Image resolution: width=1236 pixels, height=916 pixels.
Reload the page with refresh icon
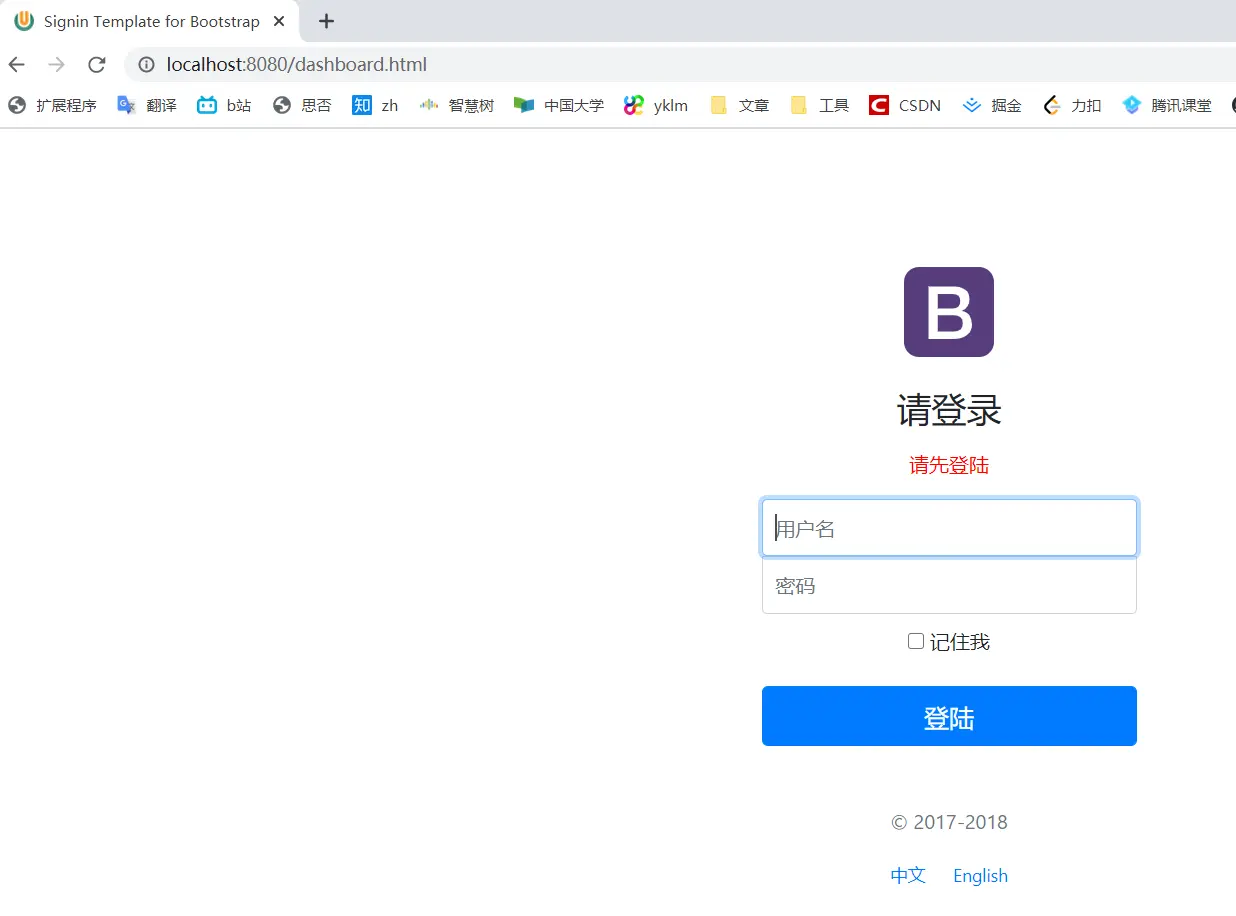tap(97, 65)
